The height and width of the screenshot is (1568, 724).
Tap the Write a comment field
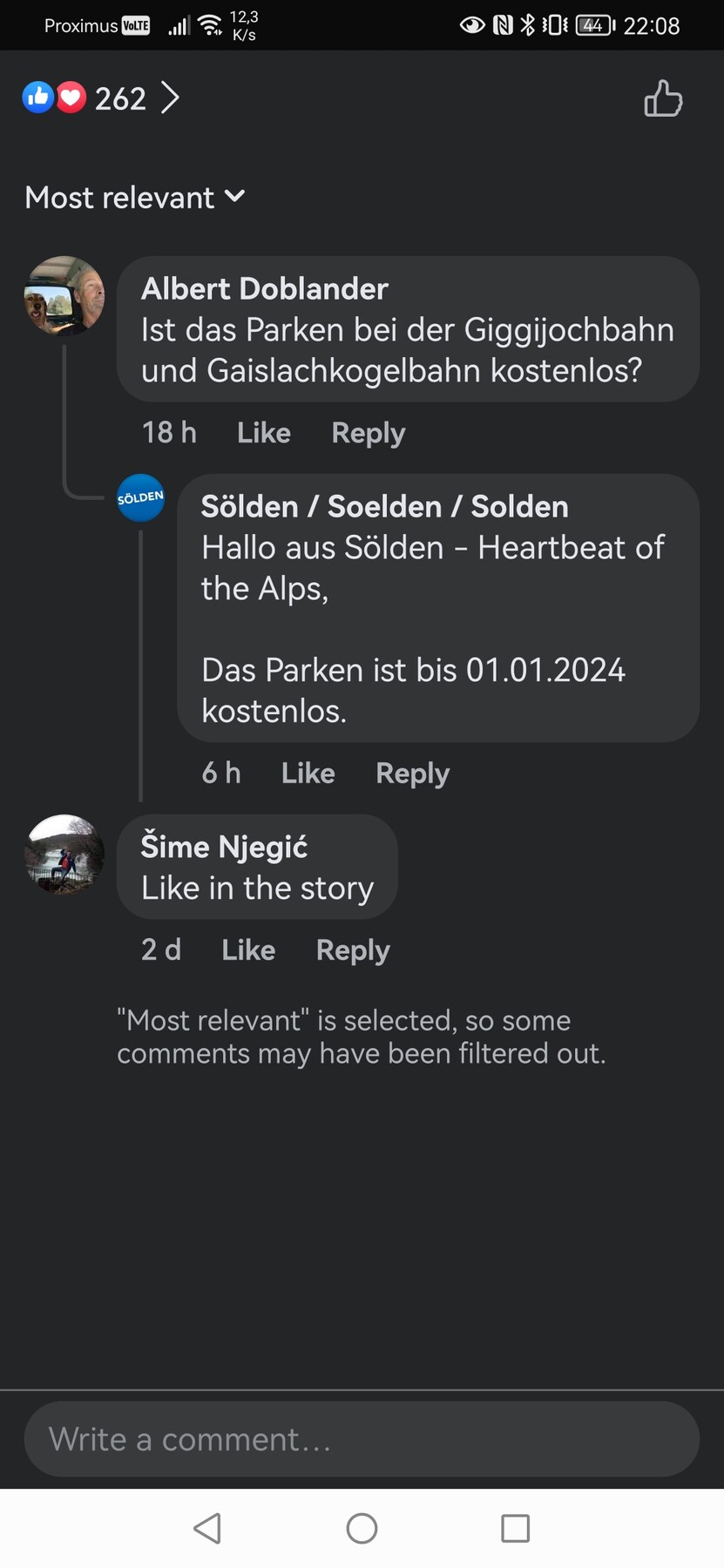point(362,1439)
